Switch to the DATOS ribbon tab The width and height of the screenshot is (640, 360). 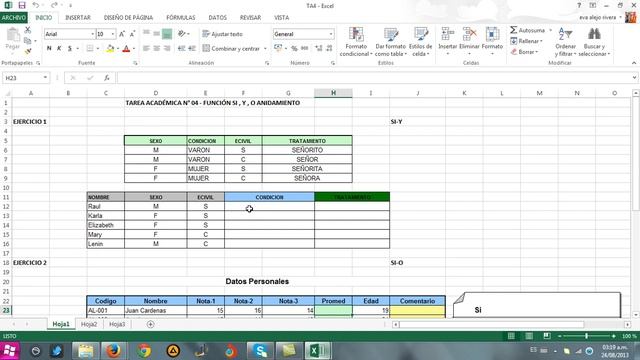point(218,18)
